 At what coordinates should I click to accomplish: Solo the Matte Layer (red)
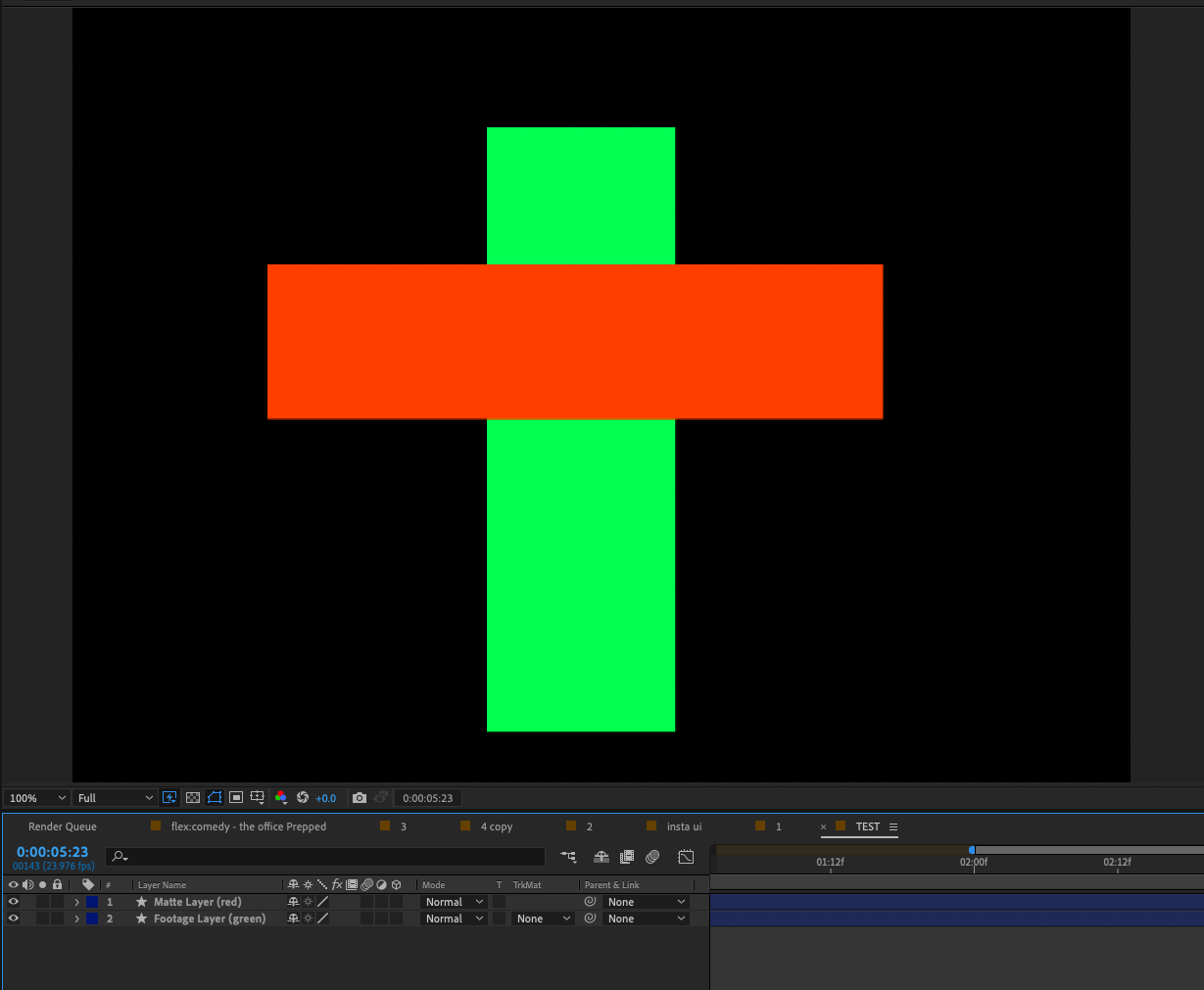tap(42, 901)
